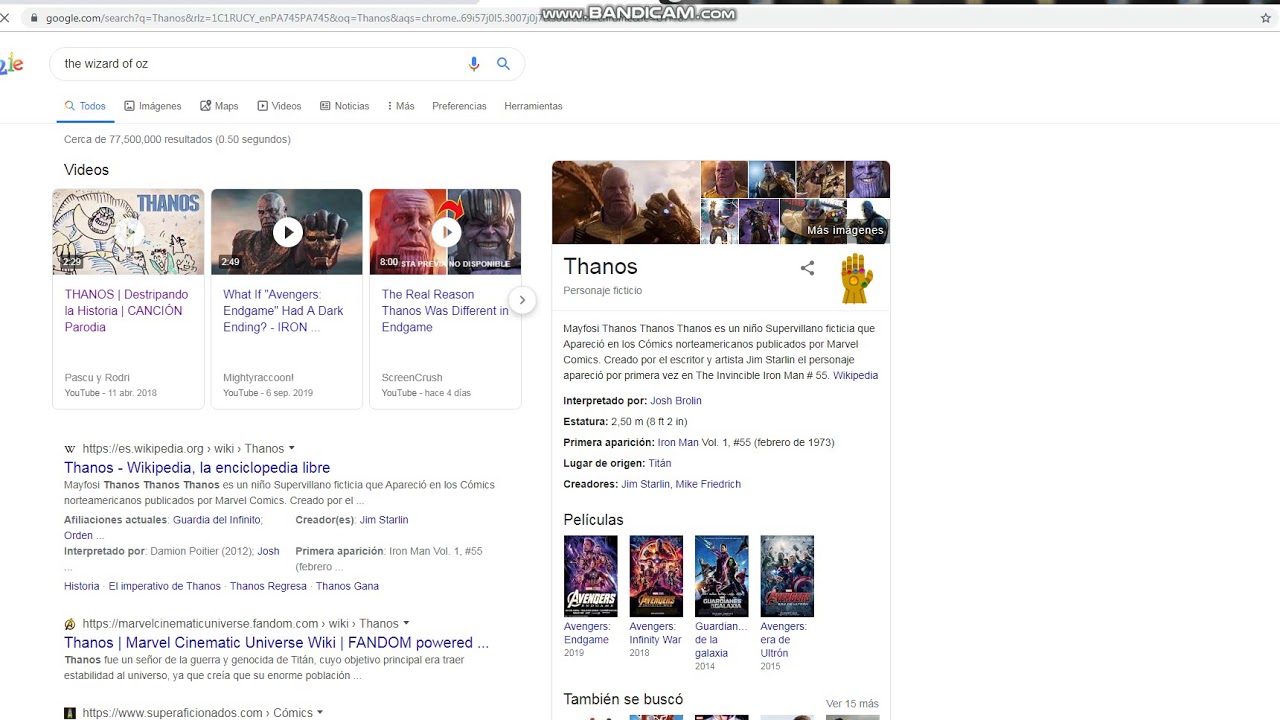Open the large Thanos main image

[626, 202]
